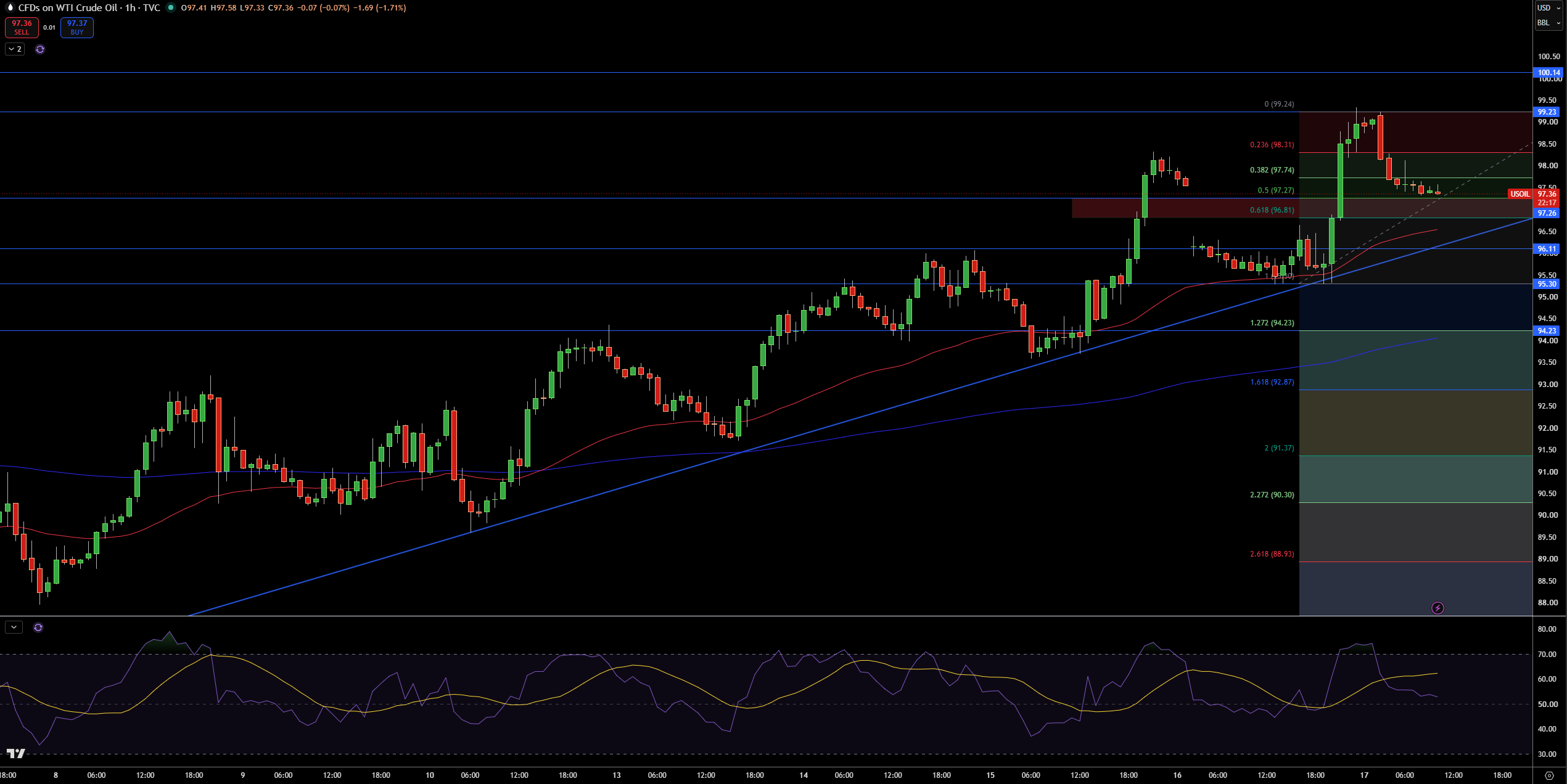Click RSI scale value 70.00
1567x784 pixels.
coord(1547,655)
